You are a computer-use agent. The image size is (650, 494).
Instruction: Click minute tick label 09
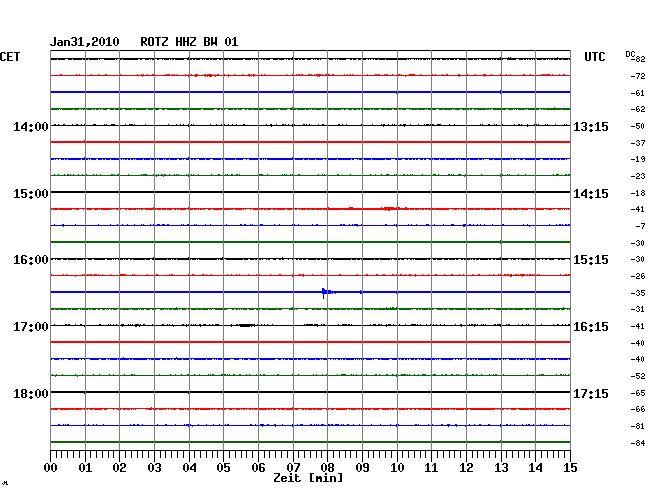coord(362,467)
